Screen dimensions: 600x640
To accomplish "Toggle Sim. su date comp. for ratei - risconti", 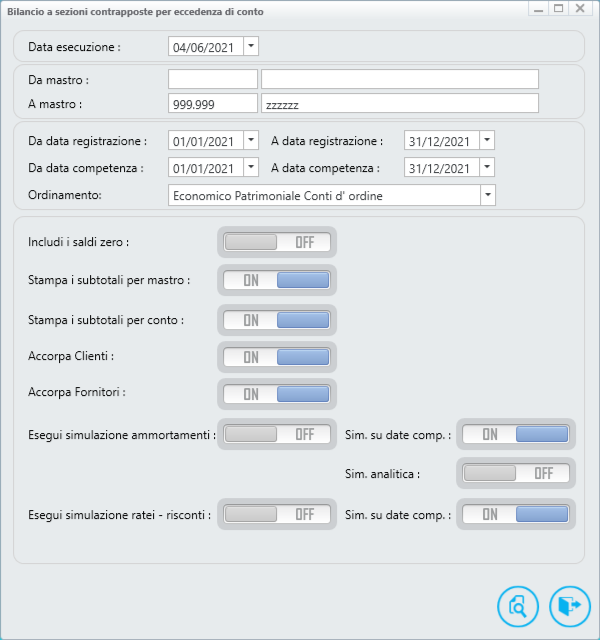I will click(x=516, y=514).
